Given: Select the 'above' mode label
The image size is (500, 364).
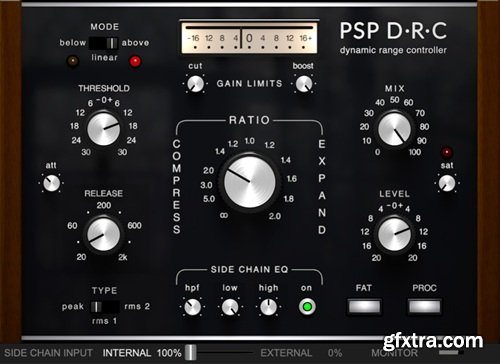Looking at the screenshot, I should click(x=135, y=43).
